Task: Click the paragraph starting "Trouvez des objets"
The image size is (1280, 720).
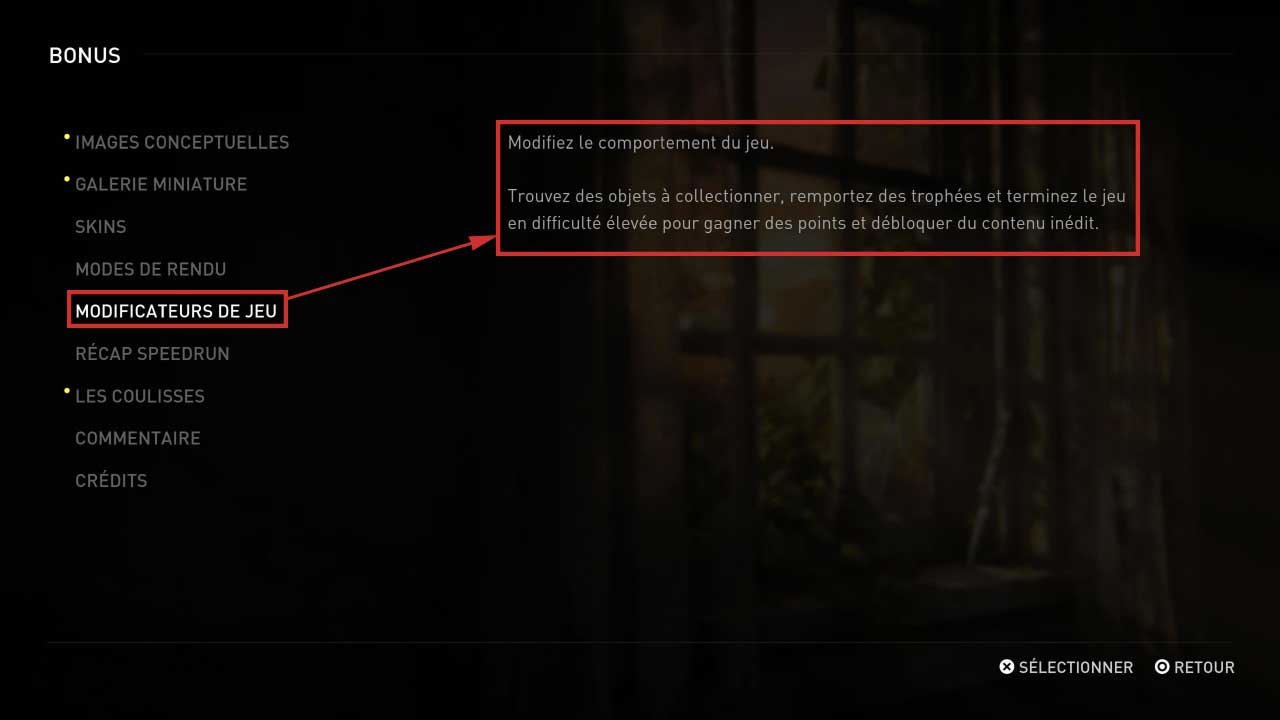Action: 817,210
